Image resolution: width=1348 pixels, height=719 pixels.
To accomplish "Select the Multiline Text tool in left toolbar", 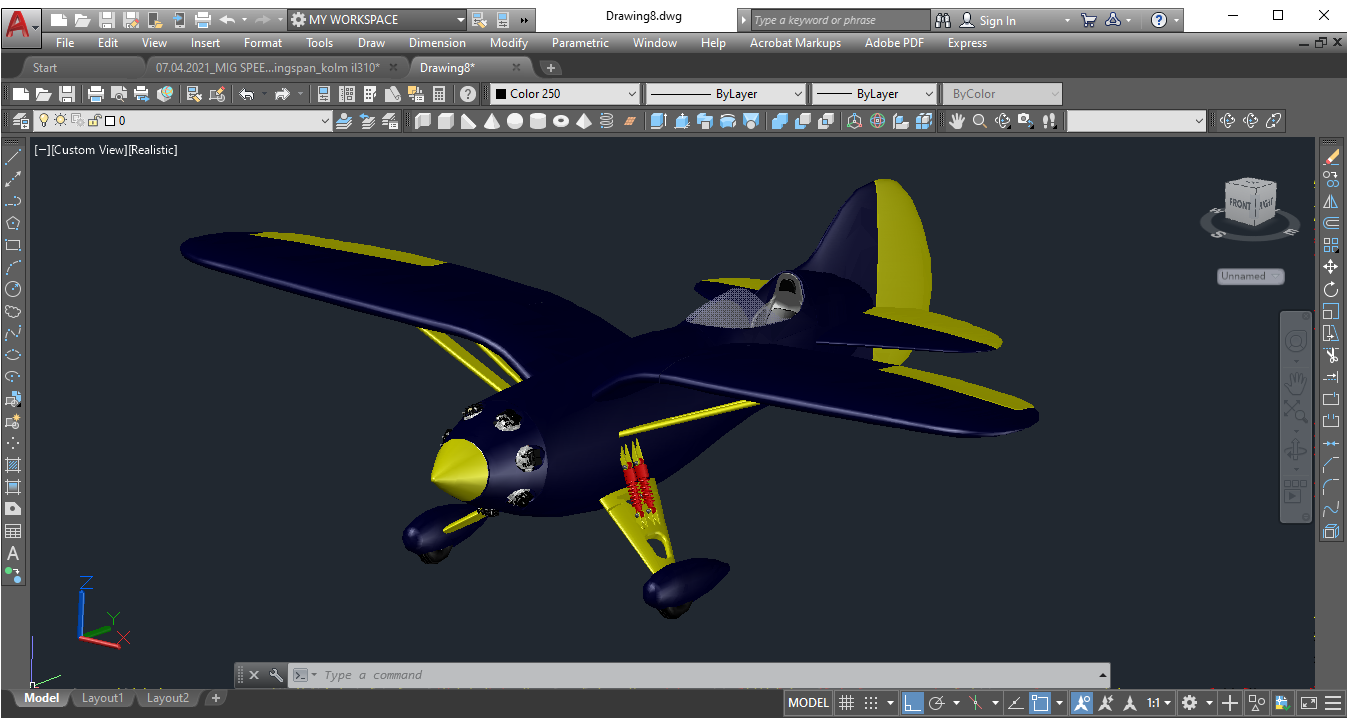I will coord(13,553).
